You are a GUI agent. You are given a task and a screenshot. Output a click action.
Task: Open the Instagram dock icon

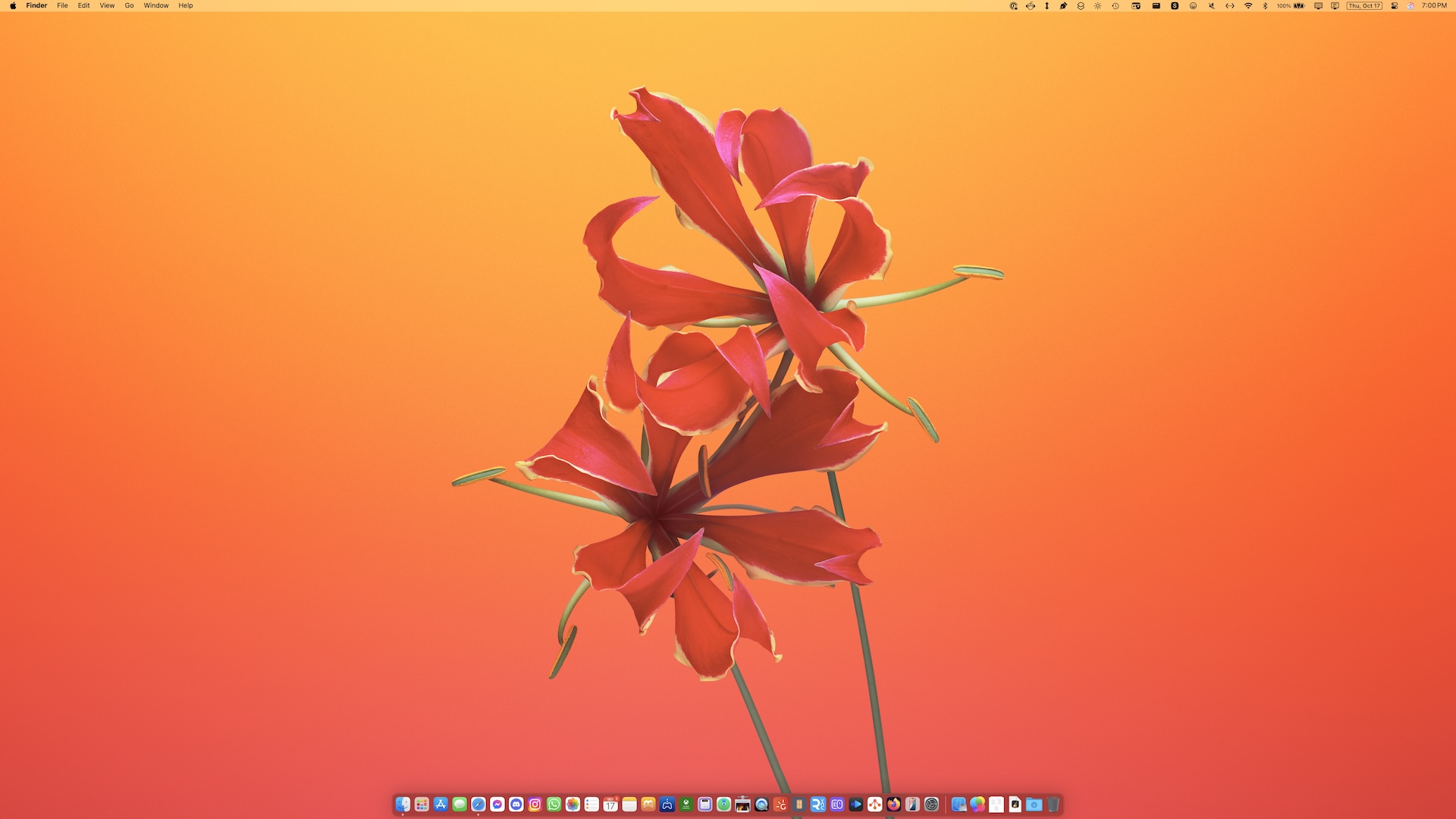pos(535,805)
